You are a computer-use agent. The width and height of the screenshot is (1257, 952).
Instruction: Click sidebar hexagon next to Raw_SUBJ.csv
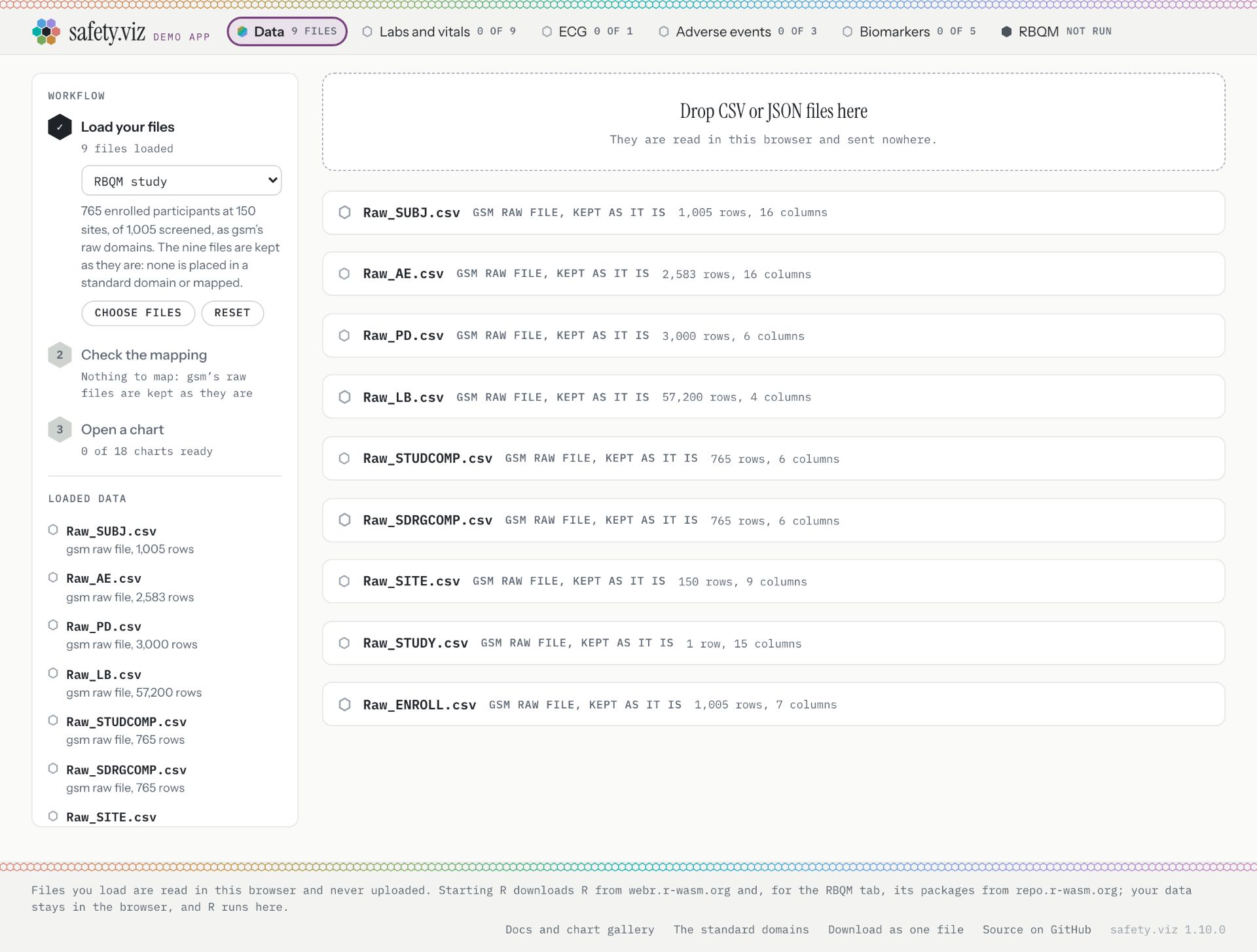[x=53, y=530]
